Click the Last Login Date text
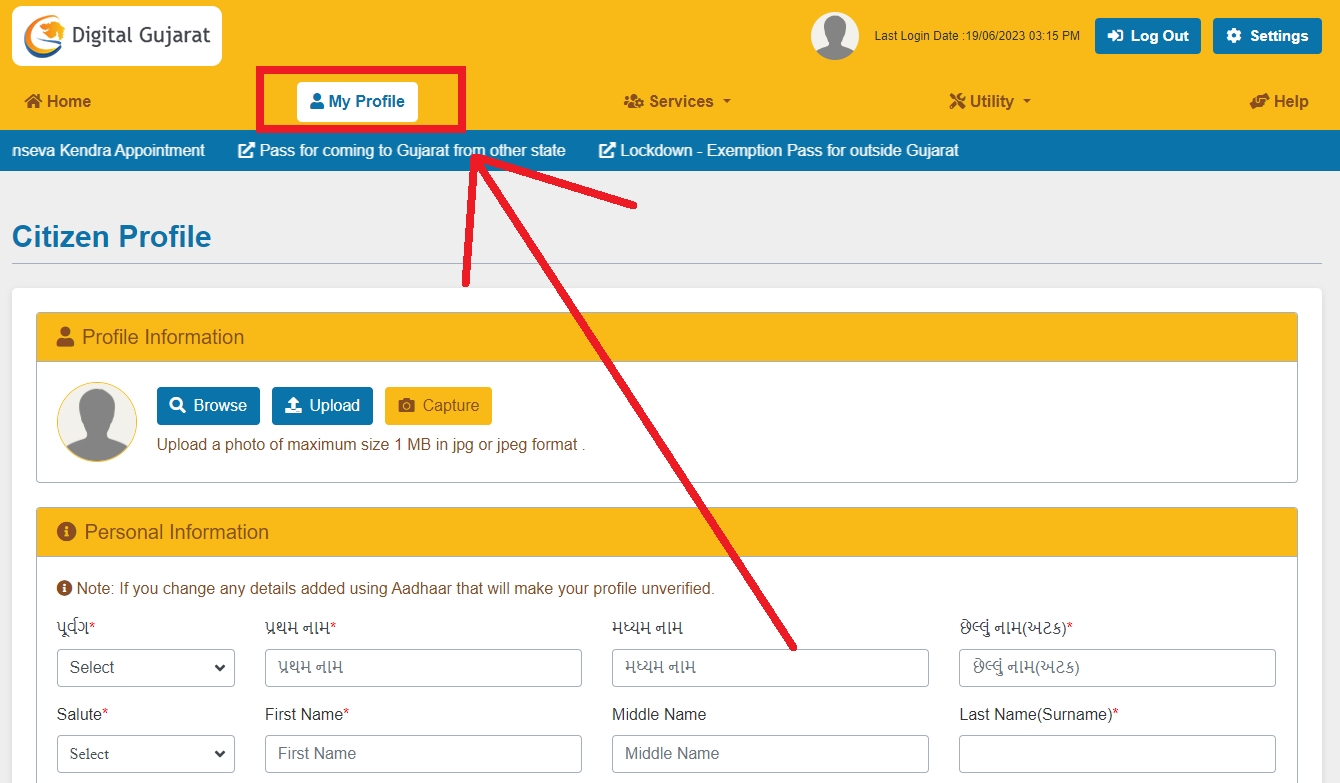 pos(977,36)
